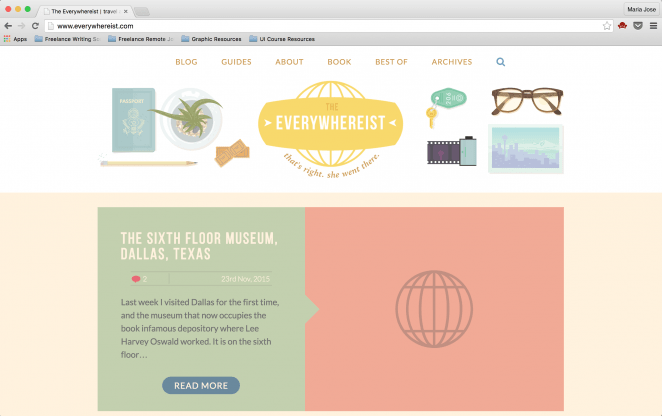
Task: Click the comment bubble icon on the post
Action: tap(136, 279)
